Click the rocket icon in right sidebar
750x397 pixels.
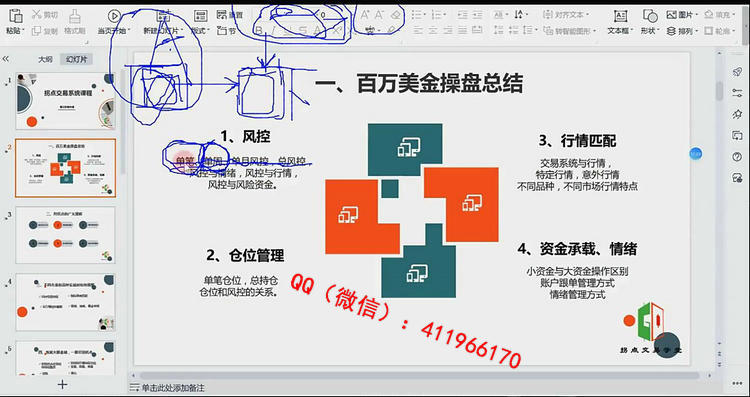[x=737, y=72]
